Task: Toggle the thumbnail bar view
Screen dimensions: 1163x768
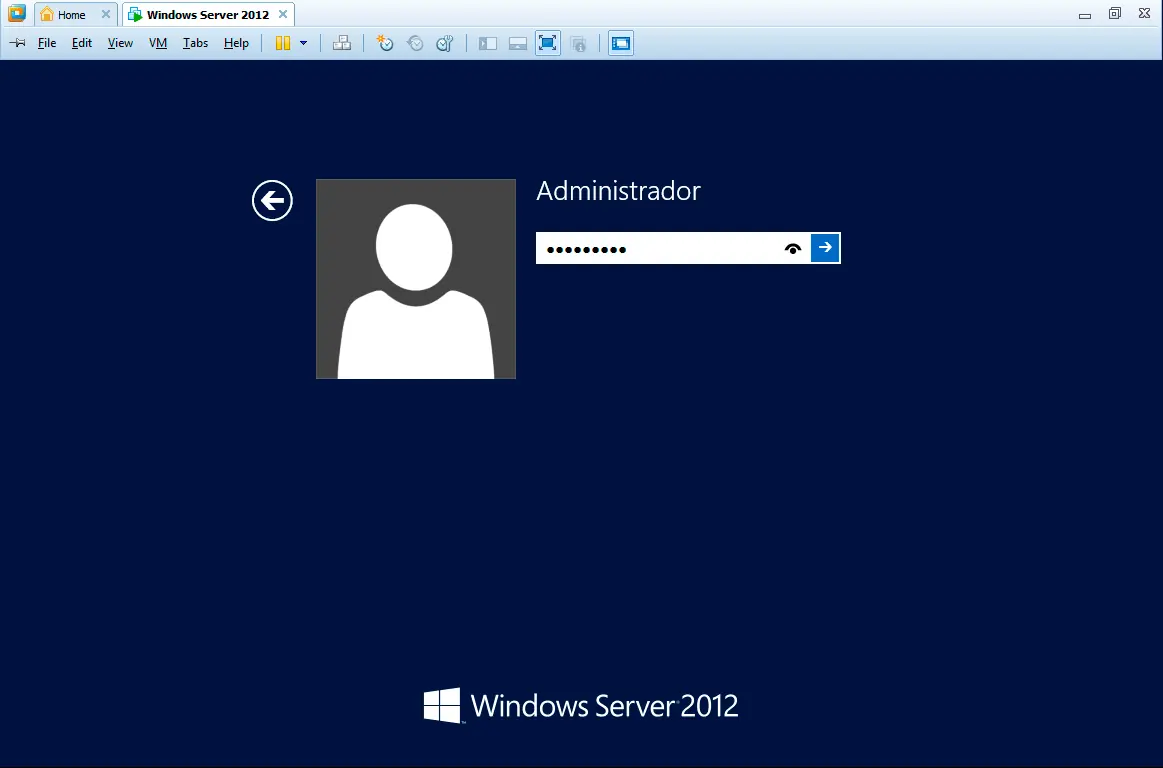Action: (x=518, y=44)
